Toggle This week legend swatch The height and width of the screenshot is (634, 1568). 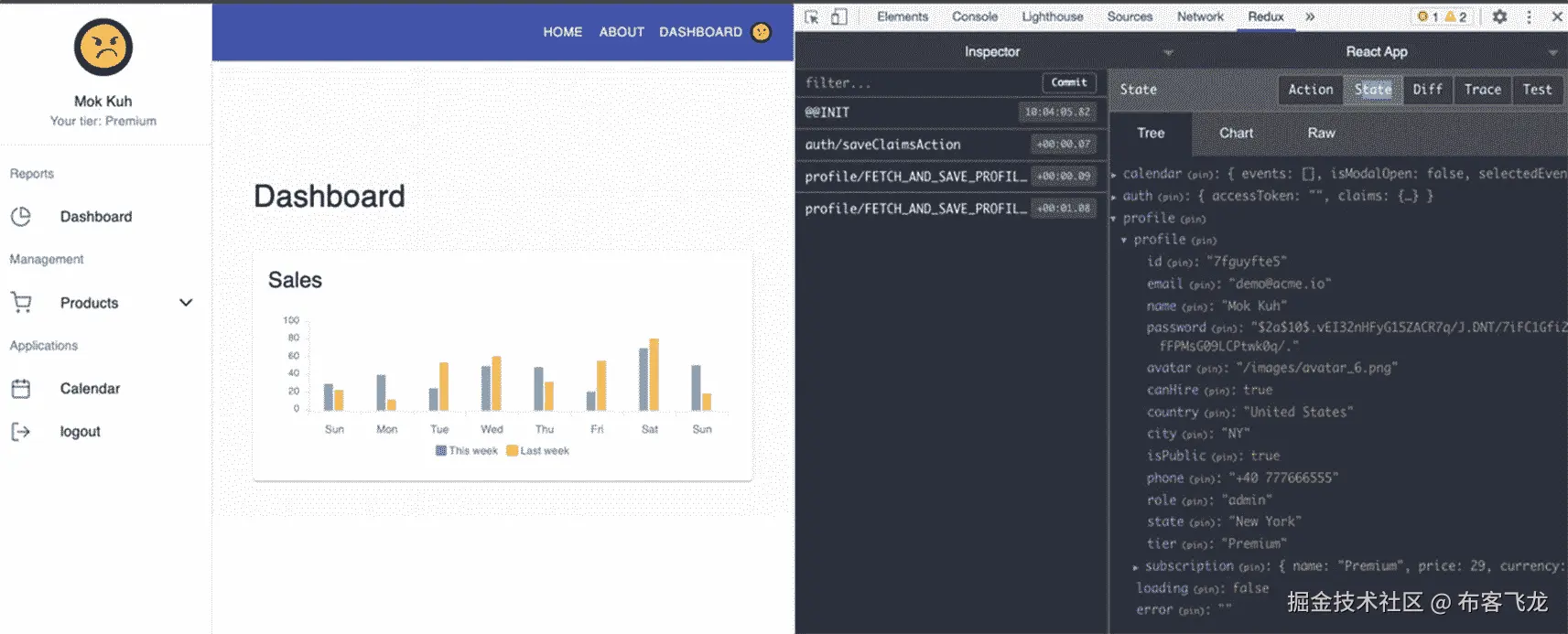(x=441, y=451)
